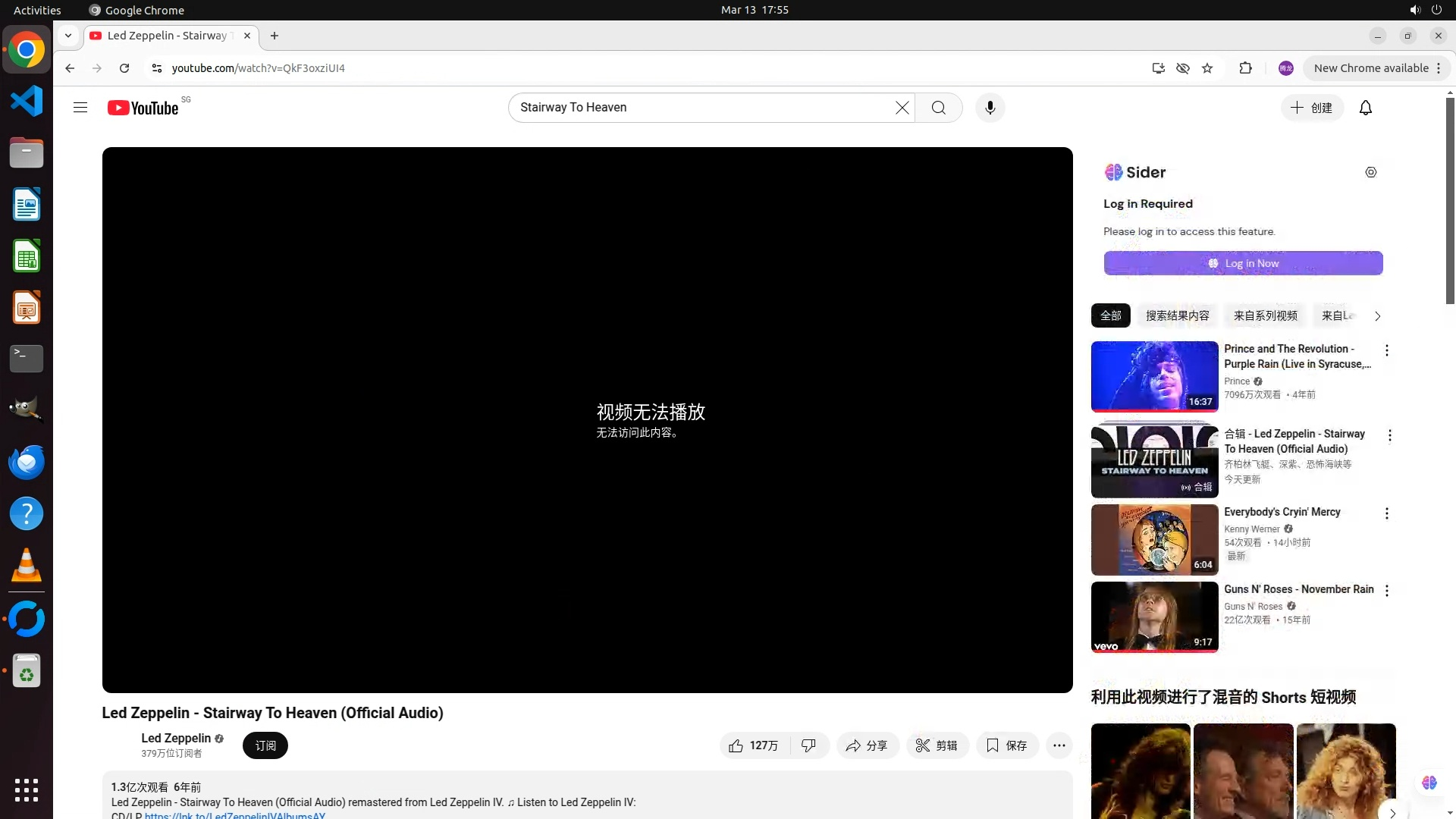Click the Log in Now button
The image size is (1456, 819).
1243,263
